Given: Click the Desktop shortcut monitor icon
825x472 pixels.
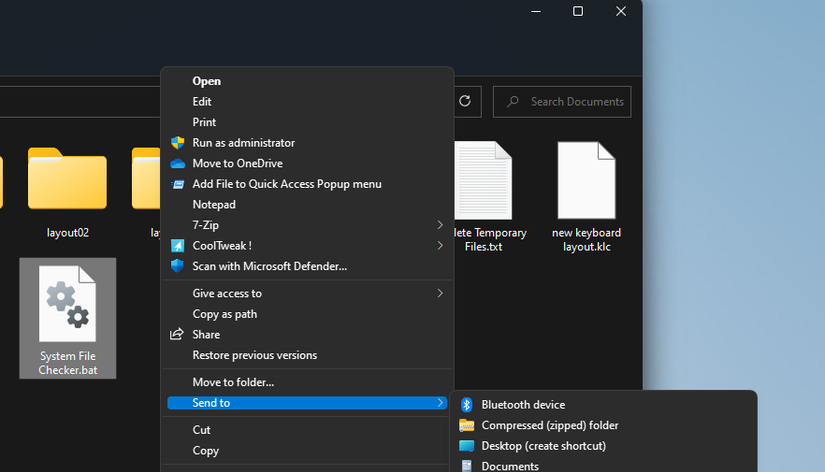Looking at the screenshot, I should (467, 446).
